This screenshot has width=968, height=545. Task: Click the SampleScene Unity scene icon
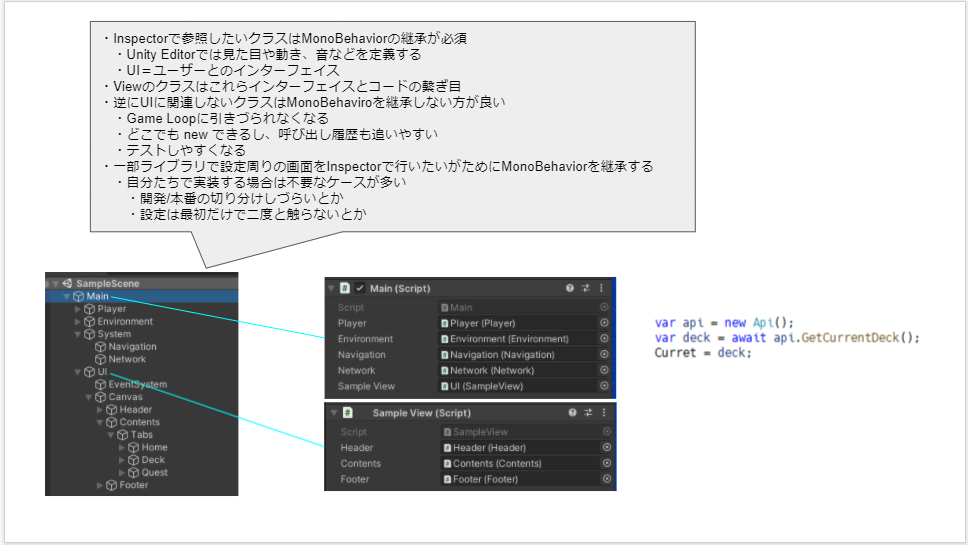tap(67, 283)
